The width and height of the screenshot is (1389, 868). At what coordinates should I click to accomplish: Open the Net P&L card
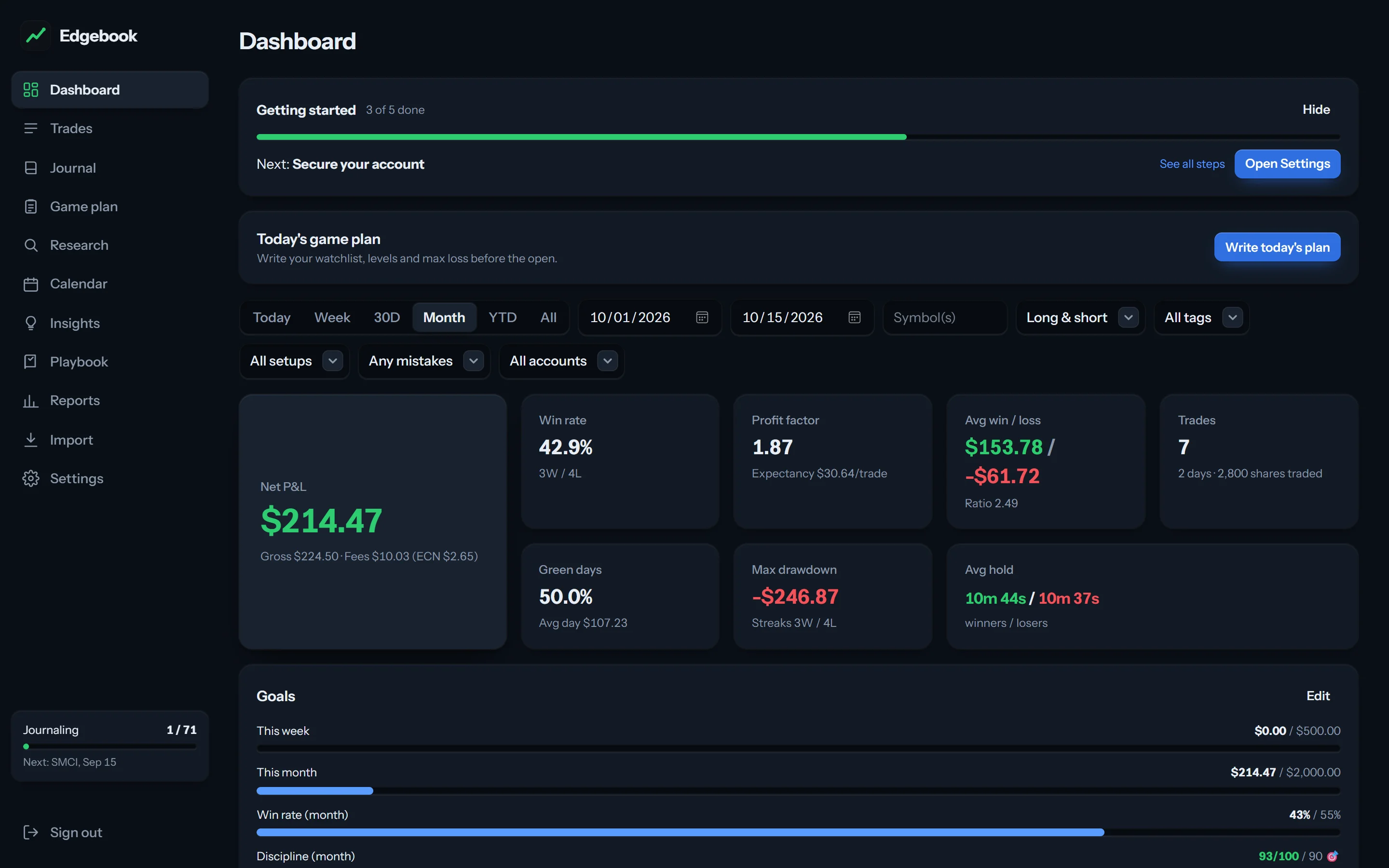(x=372, y=521)
